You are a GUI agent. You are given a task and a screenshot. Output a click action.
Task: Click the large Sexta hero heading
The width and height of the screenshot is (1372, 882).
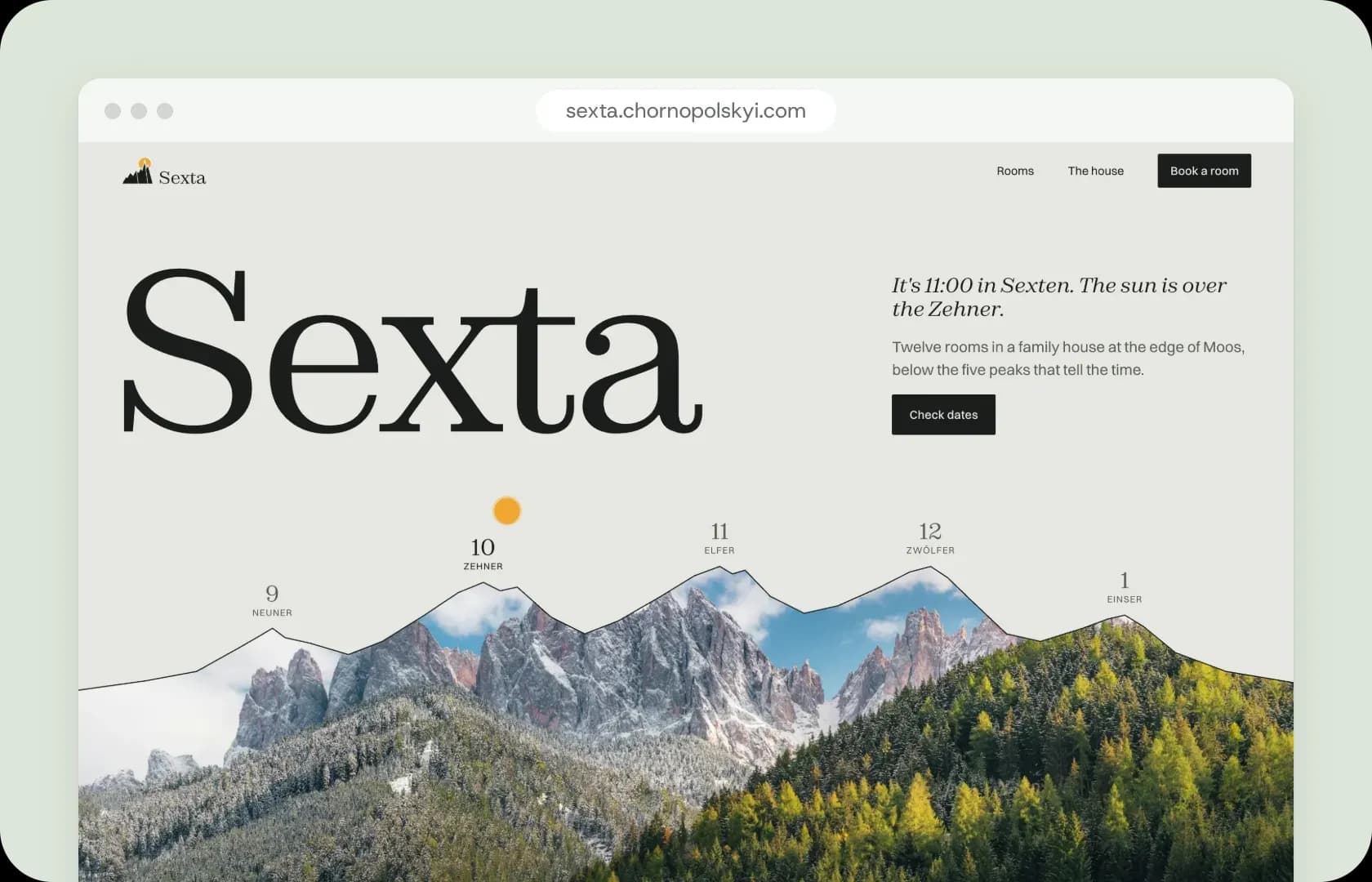(412, 353)
